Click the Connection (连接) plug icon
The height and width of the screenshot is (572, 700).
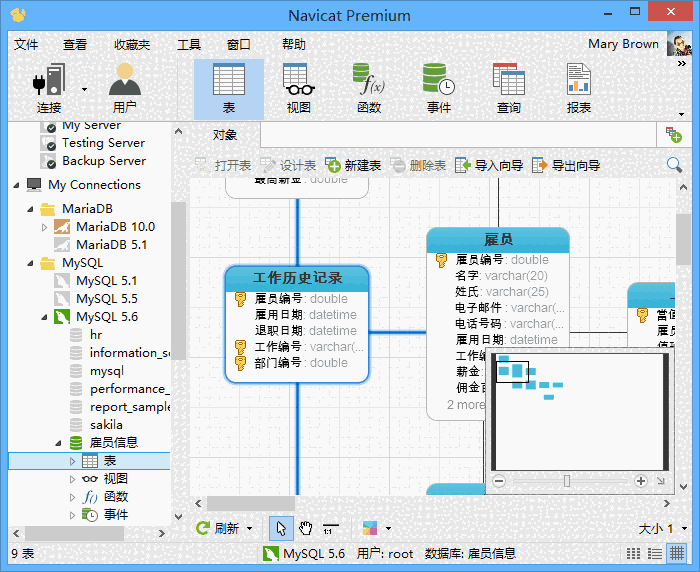(x=49, y=79)
